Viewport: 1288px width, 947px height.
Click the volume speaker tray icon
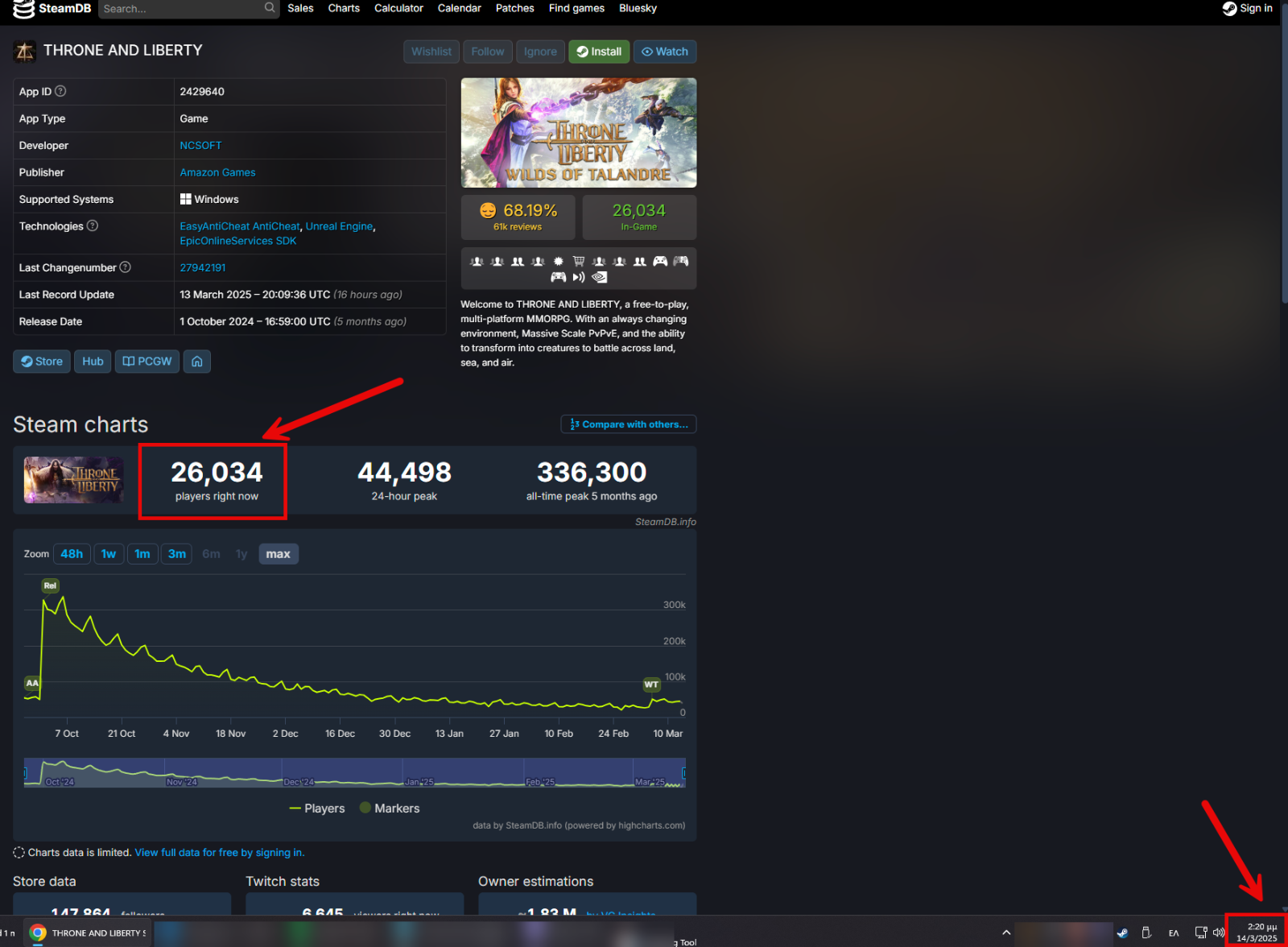(x=1218, y=933)
